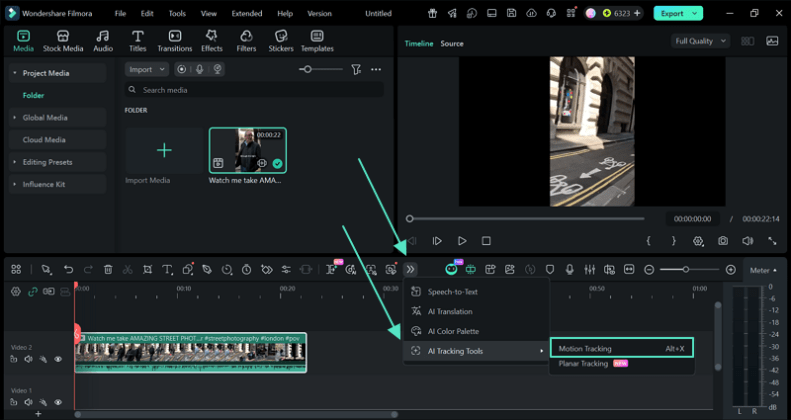The height and width of the screenshot is (420, 791).
Task: Open the Audio tab
Action: (x=103, y=41)
